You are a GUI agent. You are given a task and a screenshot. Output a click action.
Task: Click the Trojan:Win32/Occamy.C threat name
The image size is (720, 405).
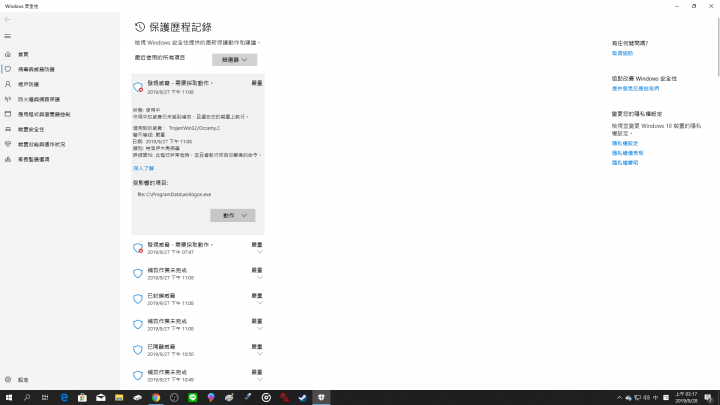pyautogui.click(x=195, y=128)
